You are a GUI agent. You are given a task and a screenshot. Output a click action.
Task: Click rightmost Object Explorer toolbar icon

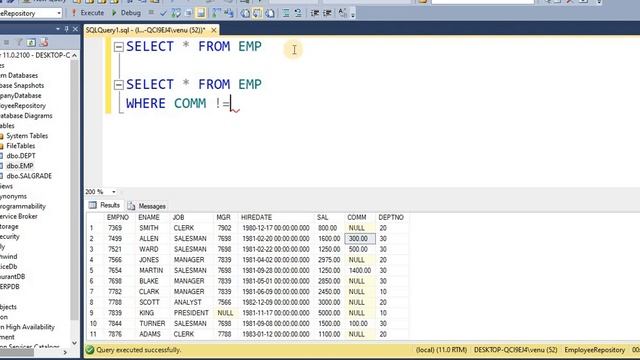click(44, 42)
